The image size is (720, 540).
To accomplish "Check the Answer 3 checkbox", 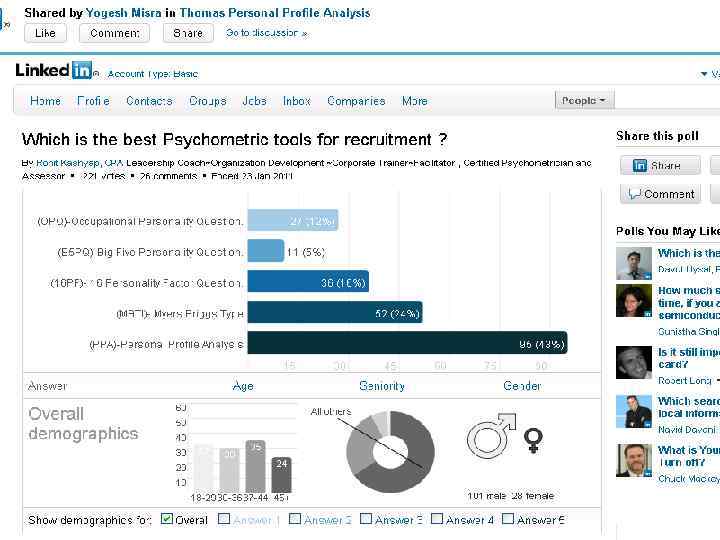I will point(366,519).
